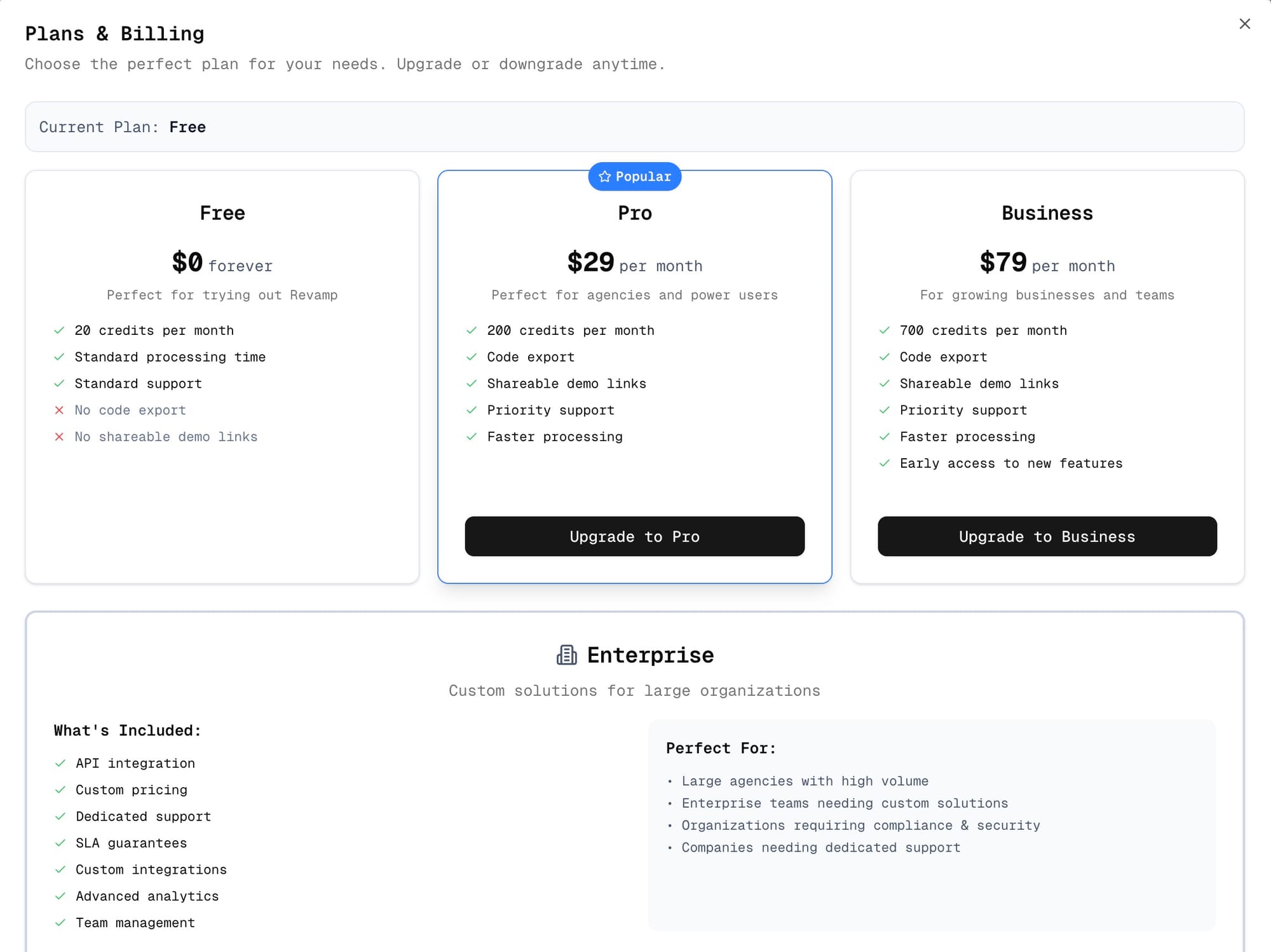Dismiss the Plans & Billing dialog
This screenshot has height=952, width=1271.
pos(1244,24)
